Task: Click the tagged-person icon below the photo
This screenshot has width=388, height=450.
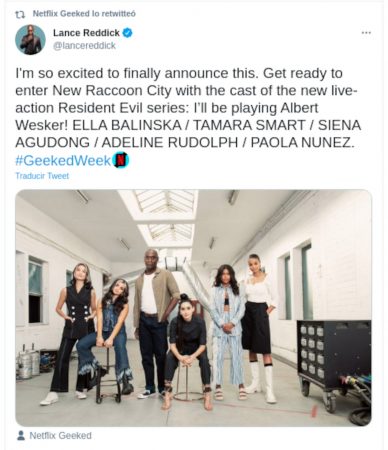Action: pyautogui.click(x=21, y=436)
